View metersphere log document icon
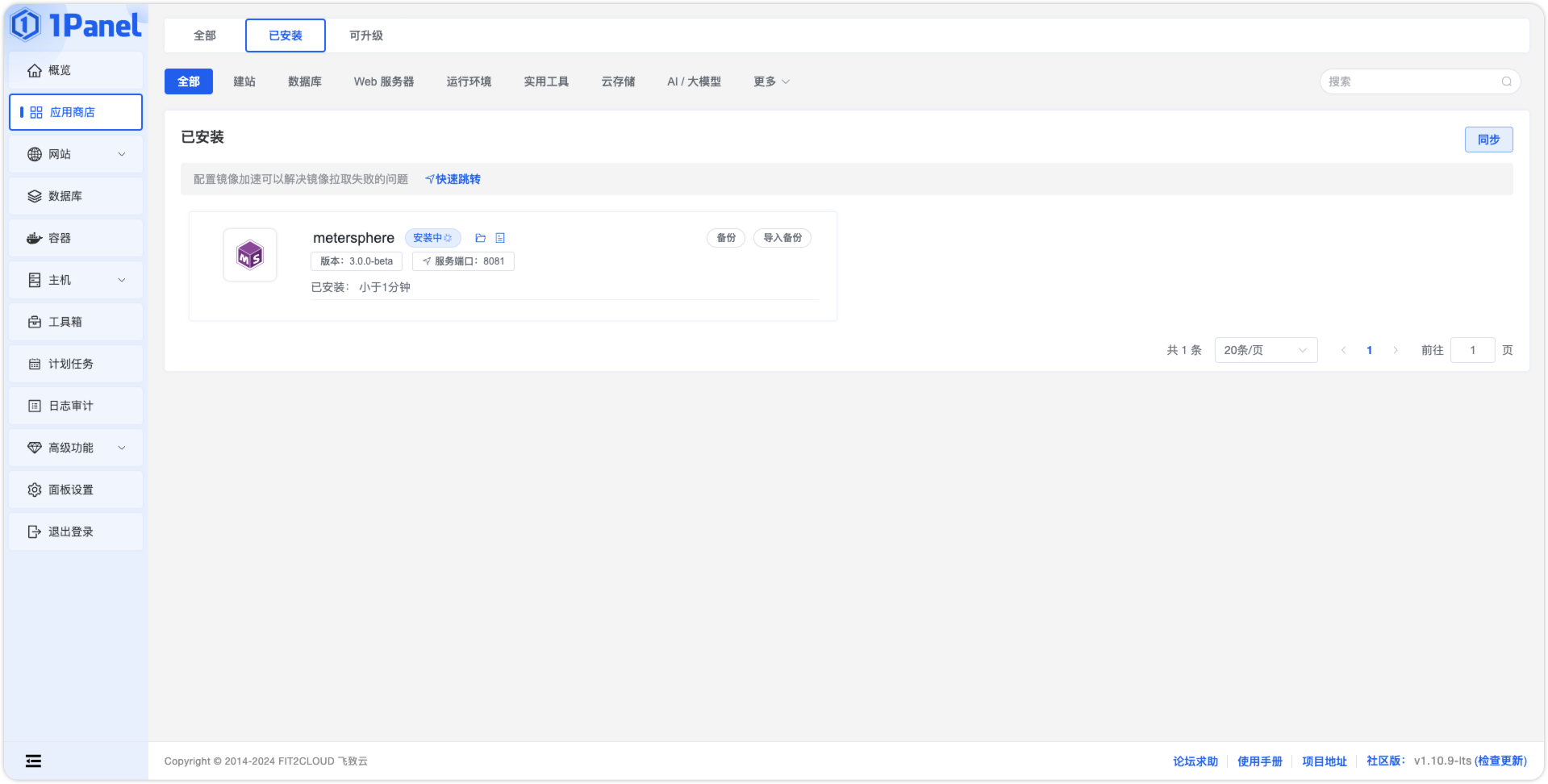 tap(500, 238)
